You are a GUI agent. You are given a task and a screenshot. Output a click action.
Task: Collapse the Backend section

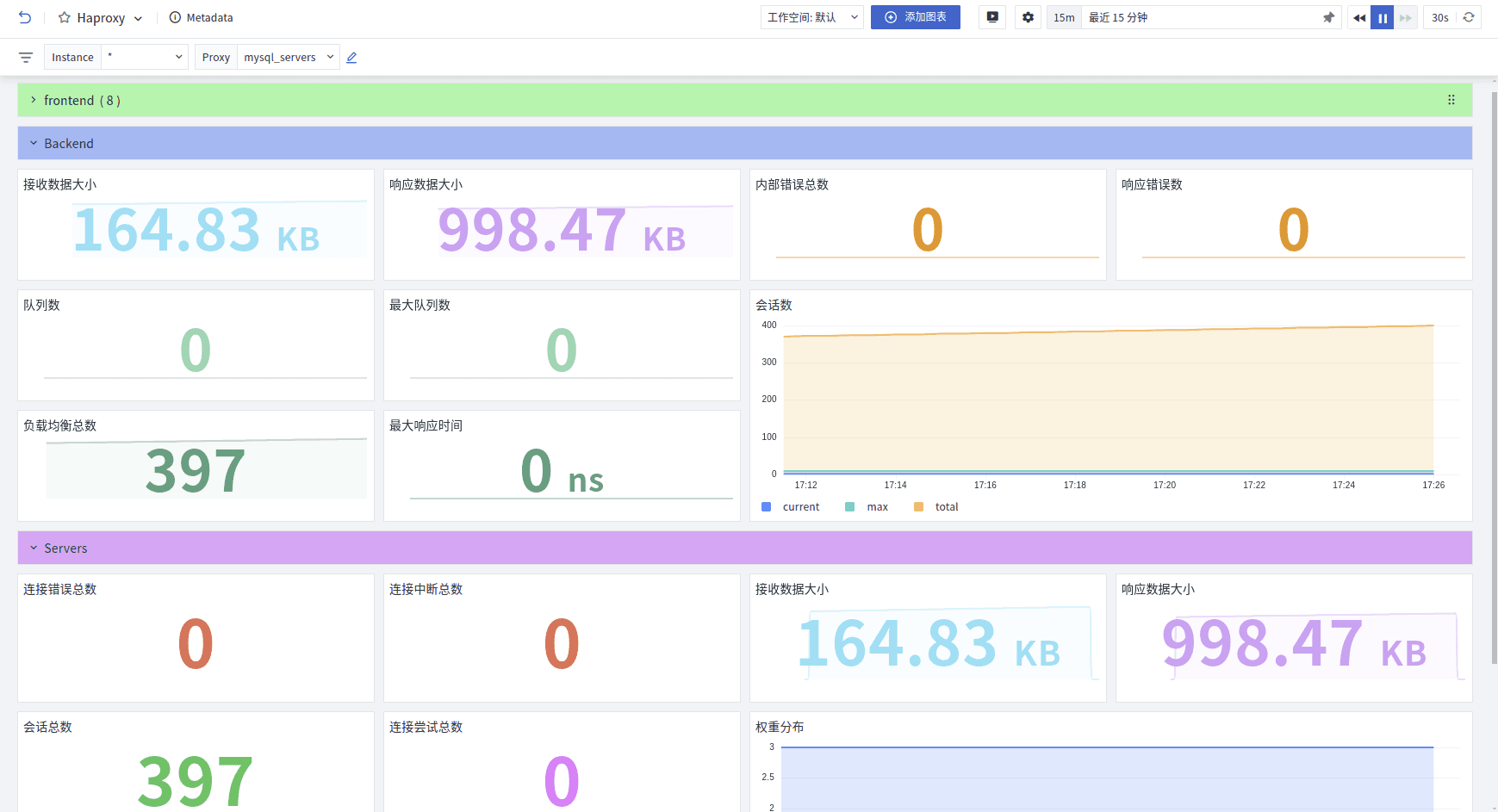coord(34,144)
